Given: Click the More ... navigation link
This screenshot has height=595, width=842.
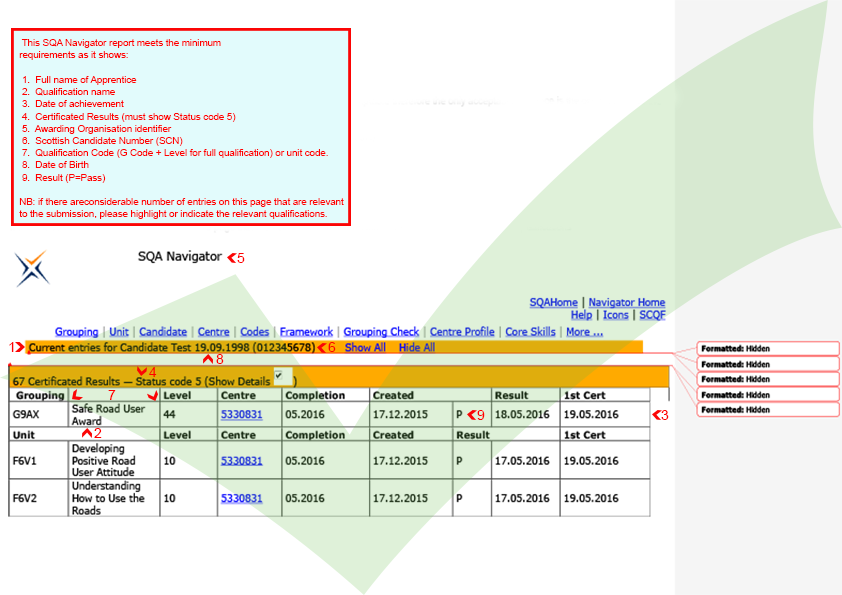Looking at the screenshot, I should [x=584, y=332].
